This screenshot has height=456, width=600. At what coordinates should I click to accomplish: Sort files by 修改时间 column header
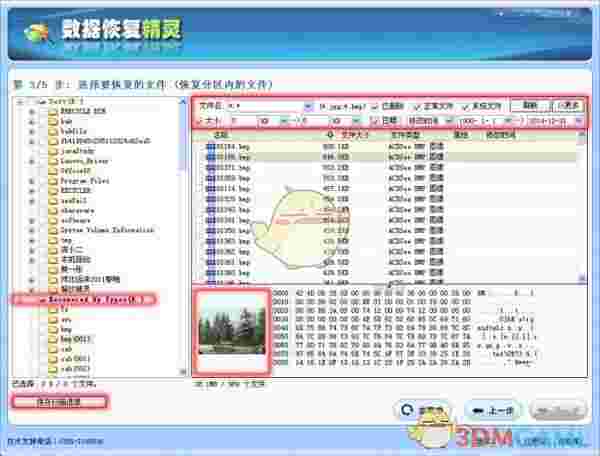pyautogui.click(x=501, y=135)
